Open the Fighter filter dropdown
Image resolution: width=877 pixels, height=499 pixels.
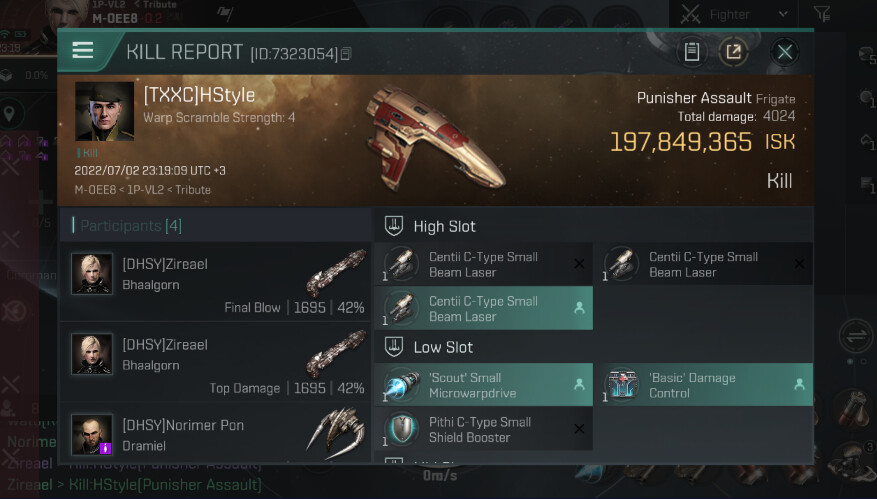tap(734, 15)
